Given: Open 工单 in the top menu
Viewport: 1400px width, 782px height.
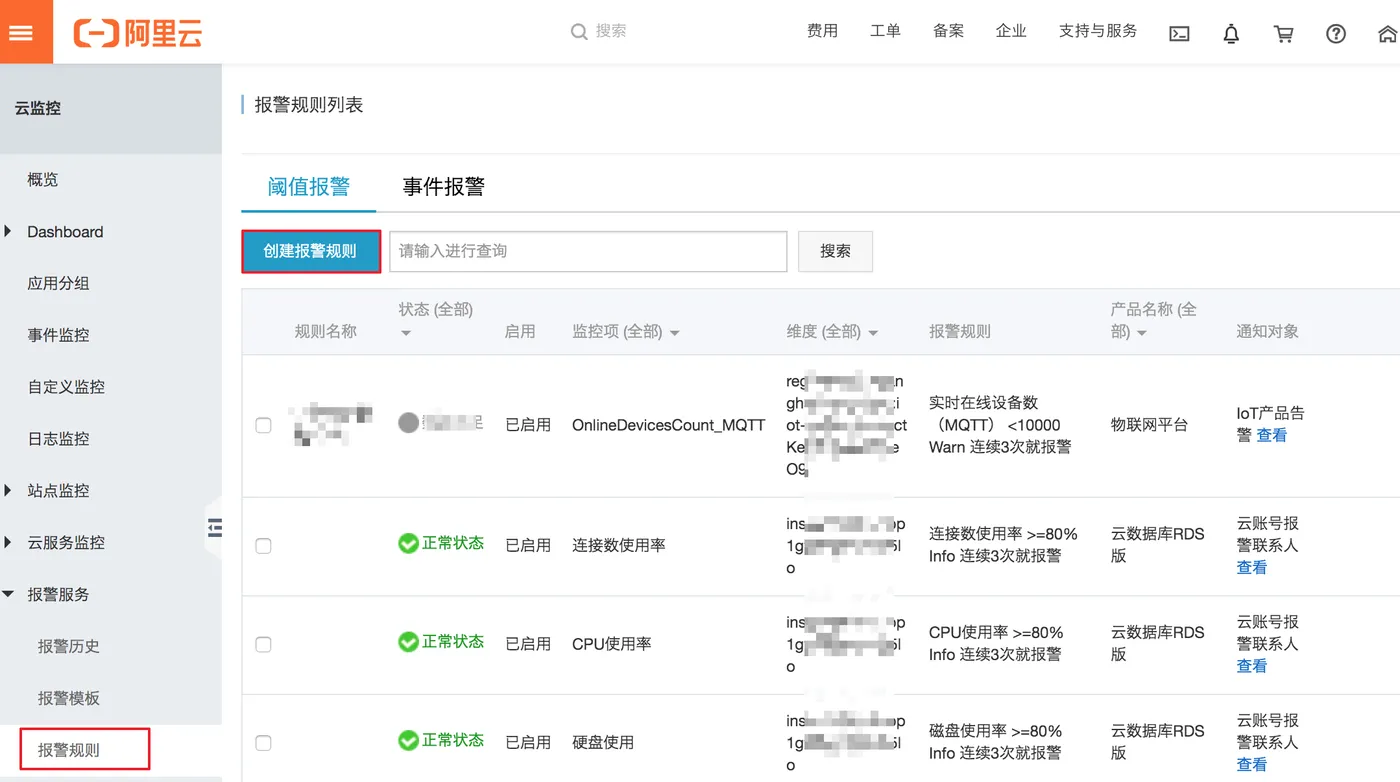Looking at the screenshot, I should pos(885,31).
